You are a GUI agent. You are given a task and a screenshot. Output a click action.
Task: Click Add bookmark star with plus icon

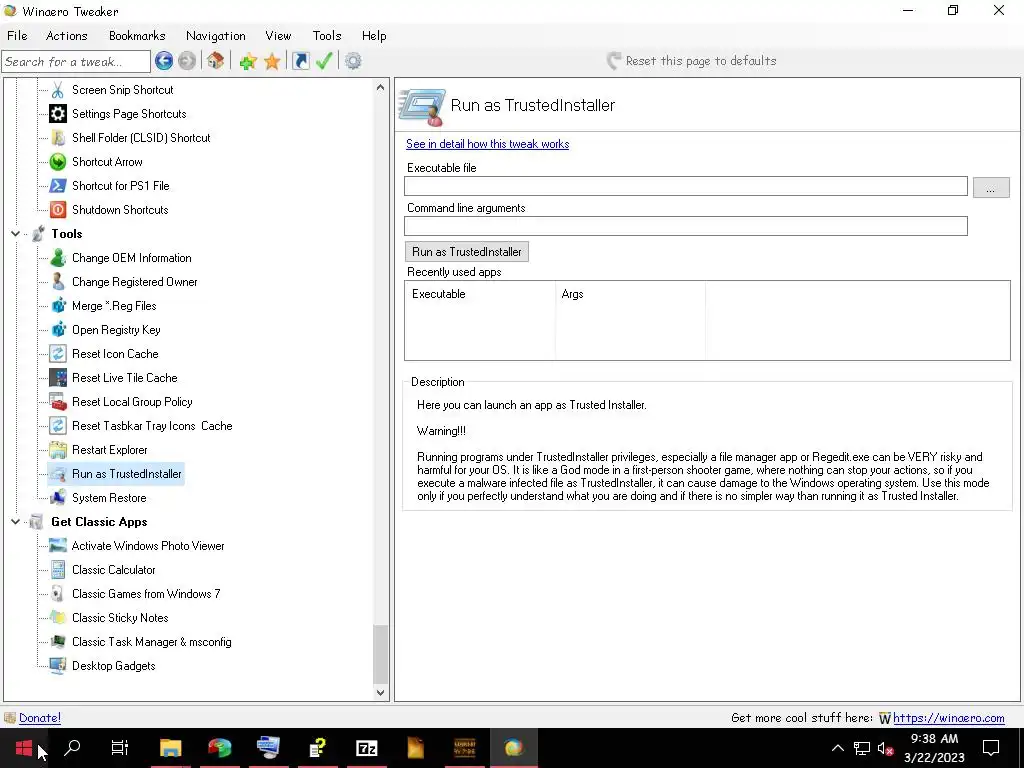pos(248,61)
